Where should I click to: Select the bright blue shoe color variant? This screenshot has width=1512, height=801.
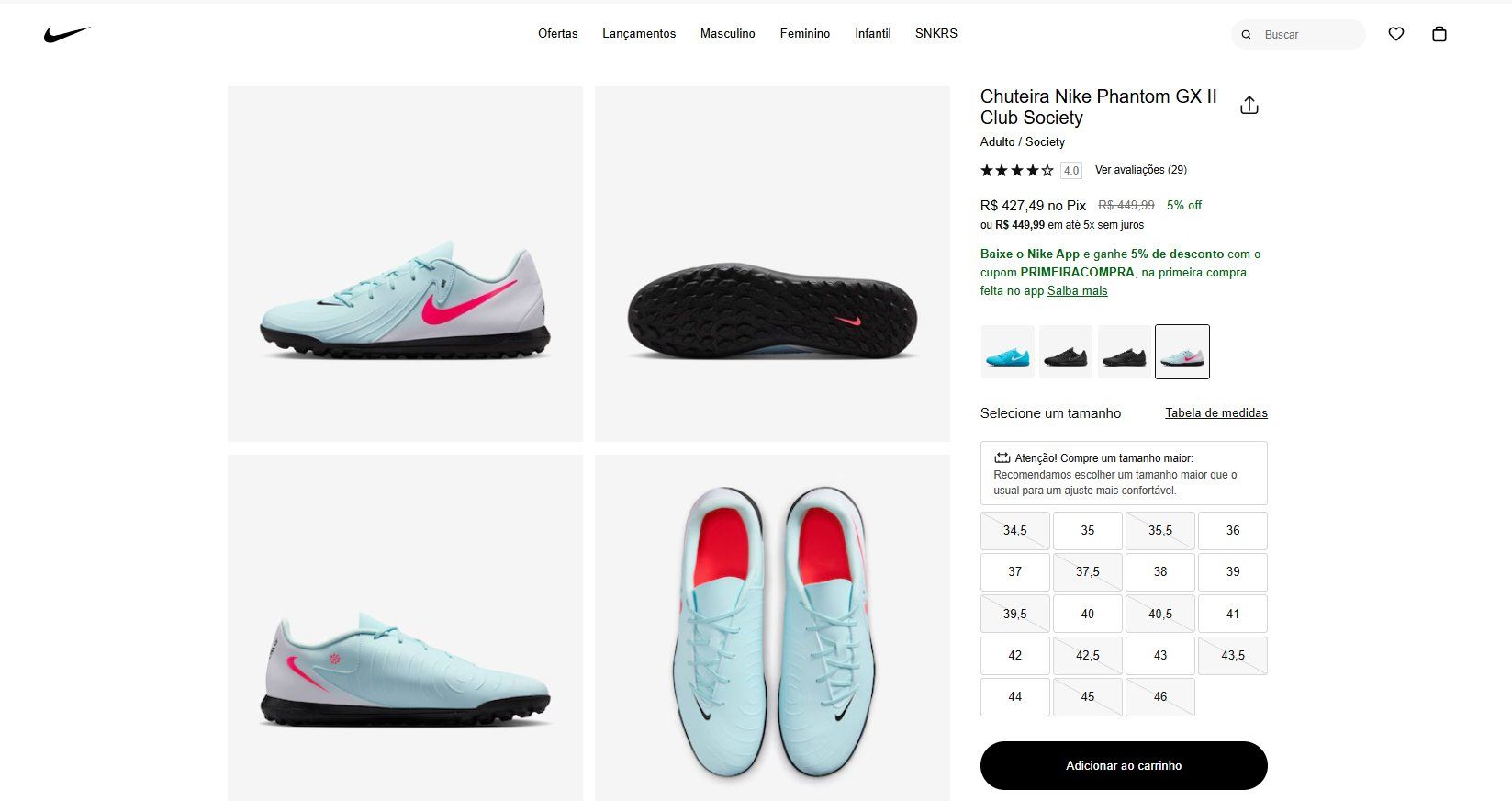point(1007,352)
